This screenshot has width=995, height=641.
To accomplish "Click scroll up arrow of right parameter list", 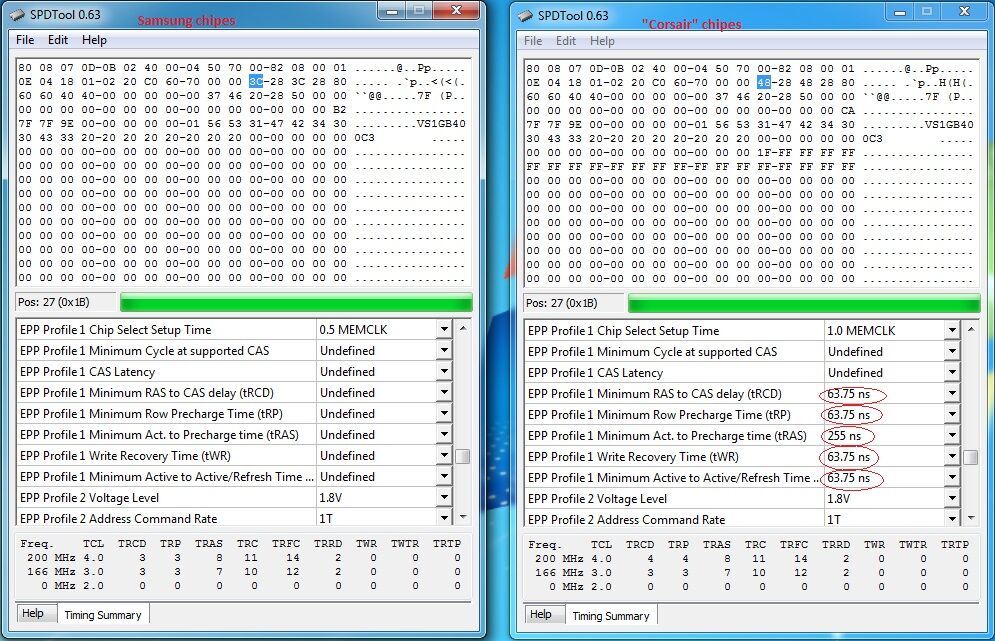I will (971, 329).
